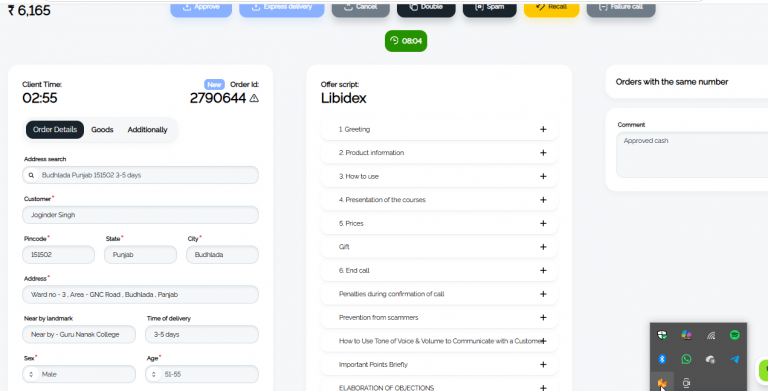Expand Tone of Voice & Volume section
This screenshot has height=391, width=768.
tap(439, 341)
